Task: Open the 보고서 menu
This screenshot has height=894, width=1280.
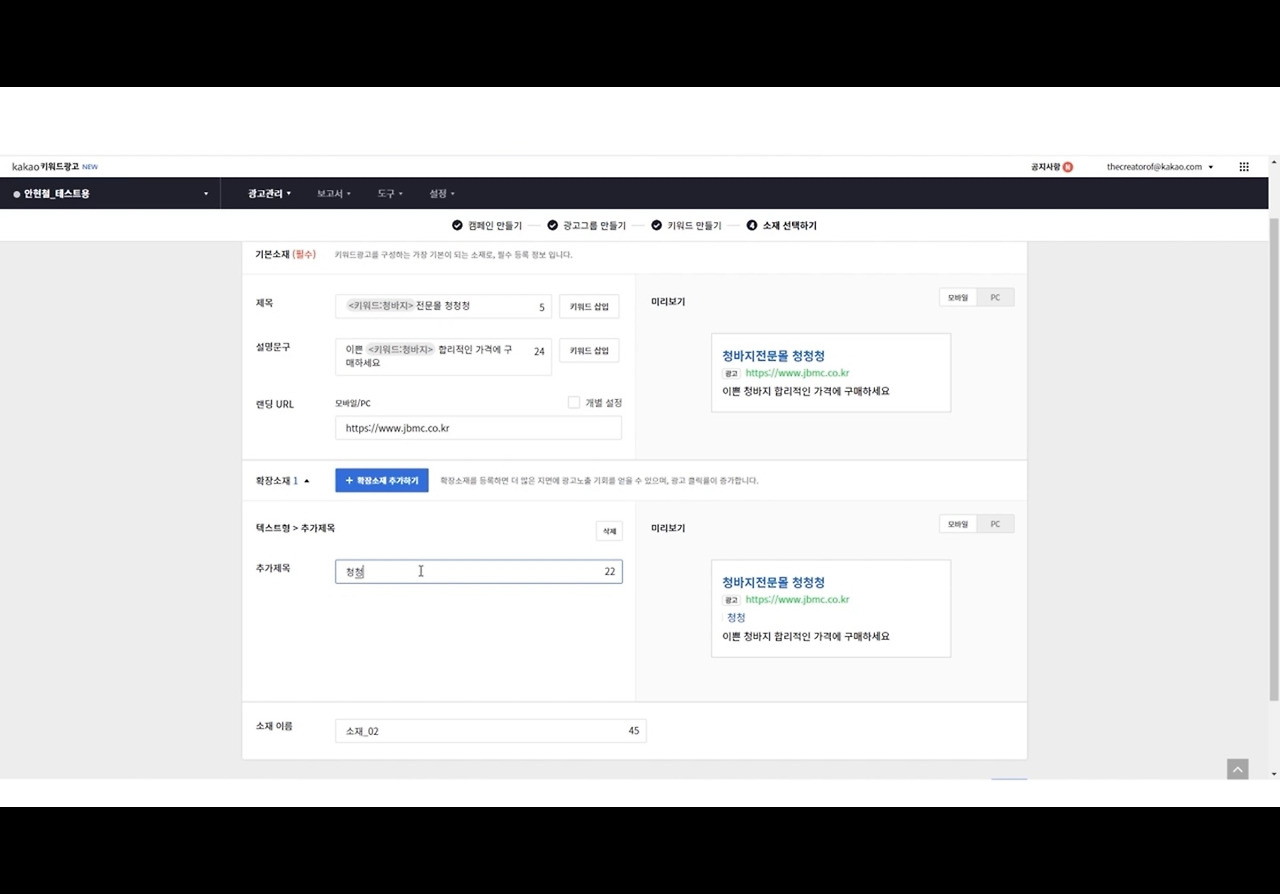Action: 334,194
